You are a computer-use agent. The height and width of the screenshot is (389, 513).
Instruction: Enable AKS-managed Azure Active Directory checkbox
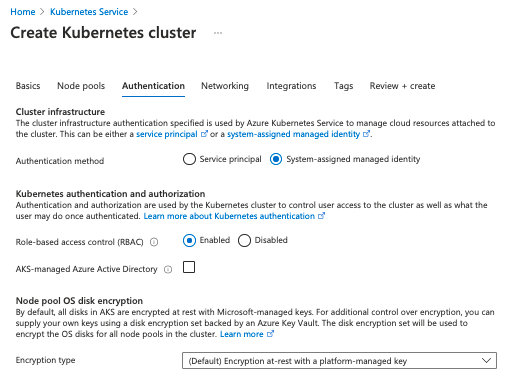pos(189,267)
